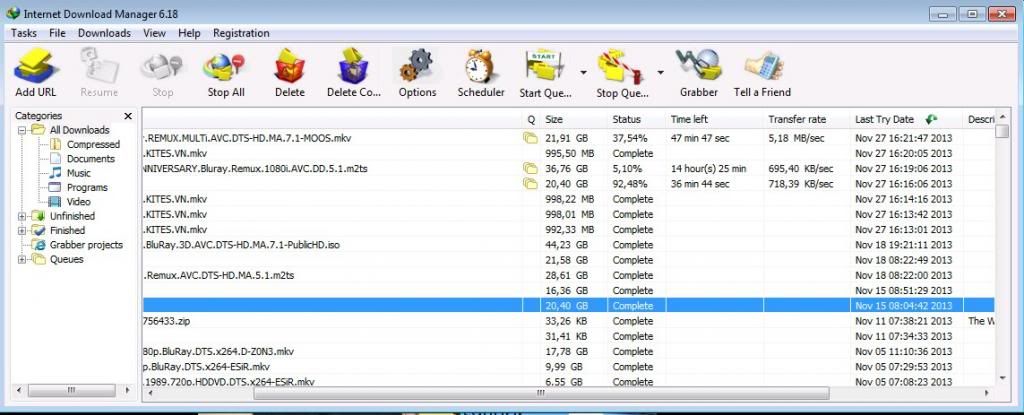This screenshot has width=1024, height=415.
Task: Expand the Finished category node
Action: point(22,231)
